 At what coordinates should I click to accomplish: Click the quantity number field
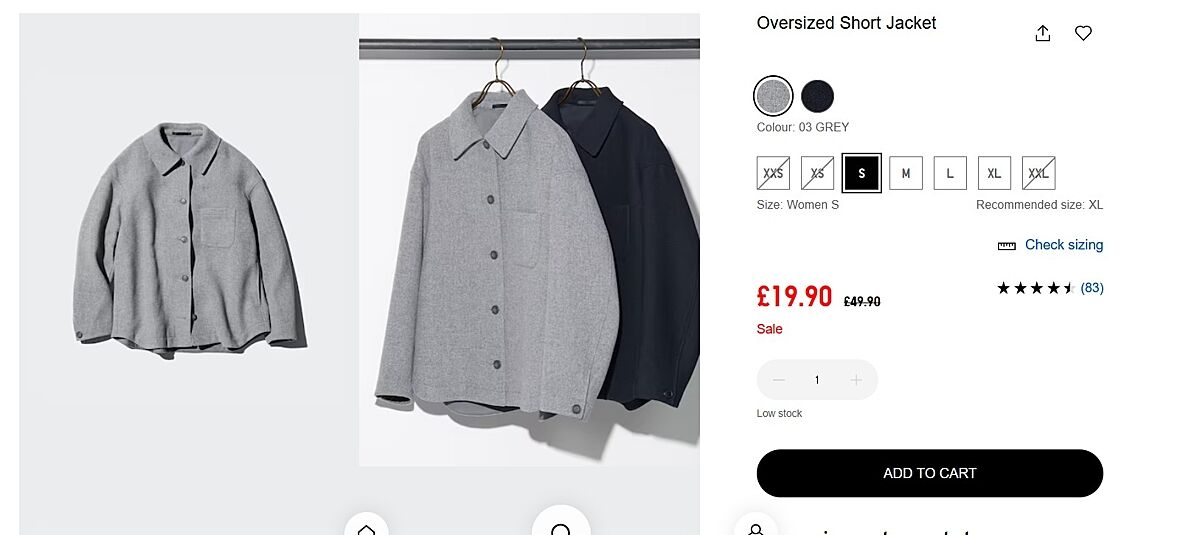pyautogui.click(x=817, y=380)
